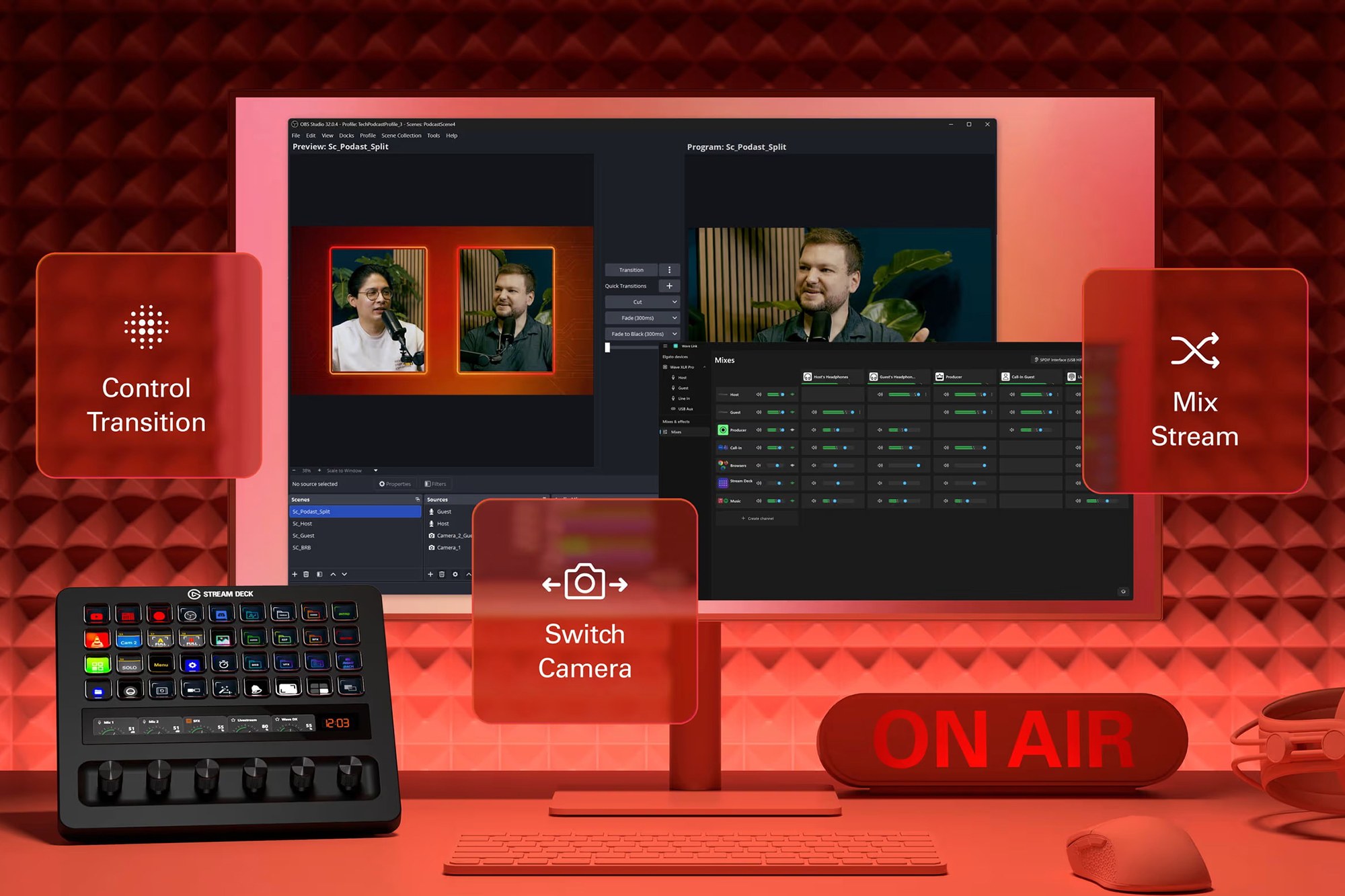Open the transition three-dot options menu
This screenshot has height=896, width=1345.
point(669,270)
